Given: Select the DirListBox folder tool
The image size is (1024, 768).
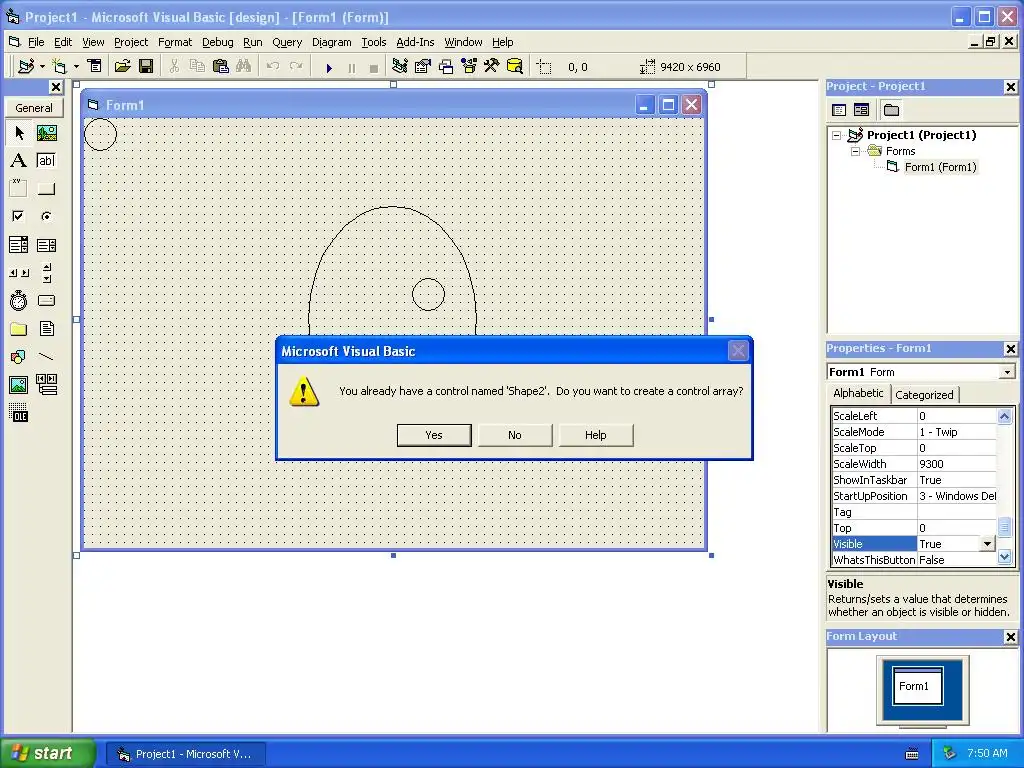Looking at the screenshot, I should (x=19, y=328).
